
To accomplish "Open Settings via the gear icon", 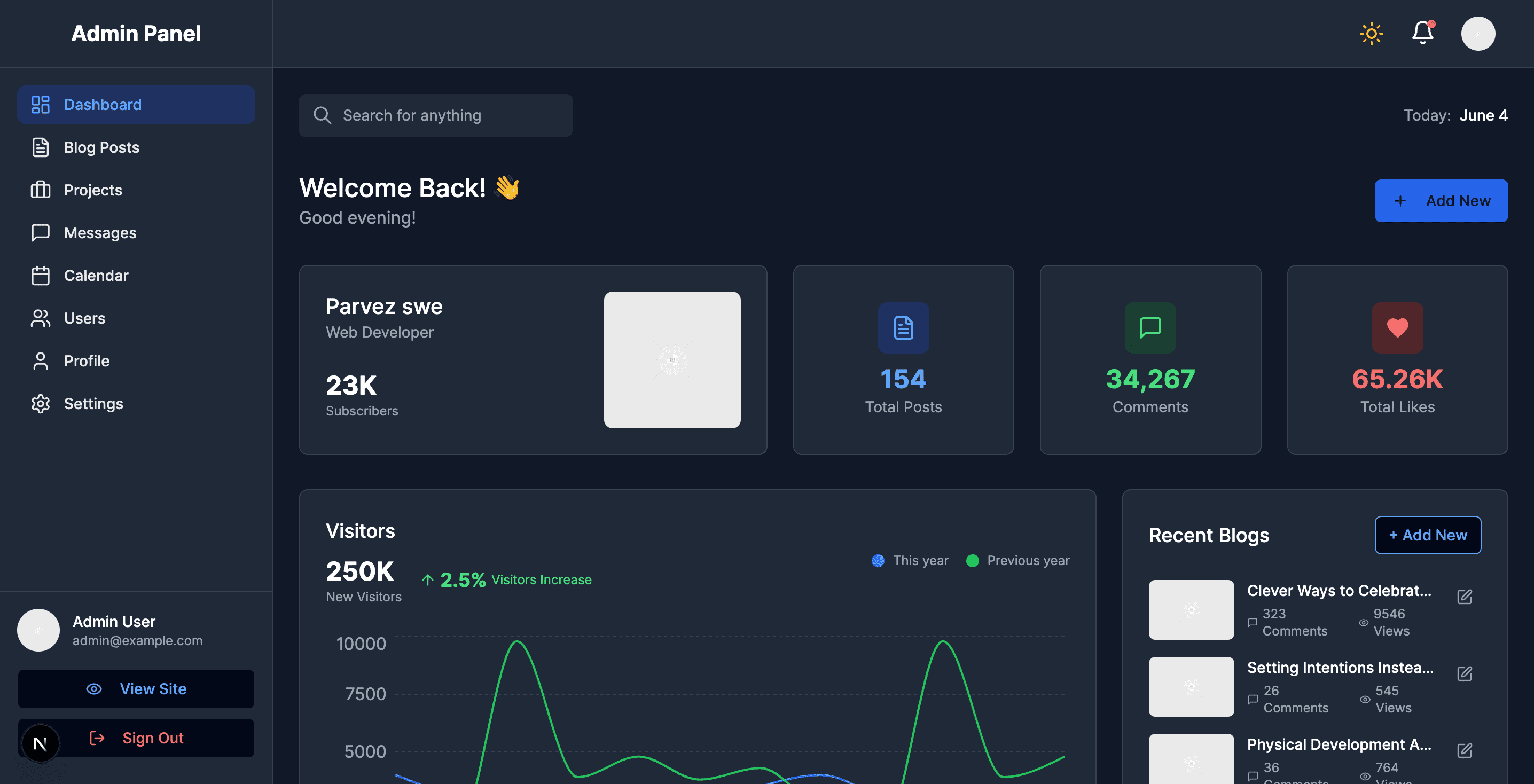I will 40,404.
